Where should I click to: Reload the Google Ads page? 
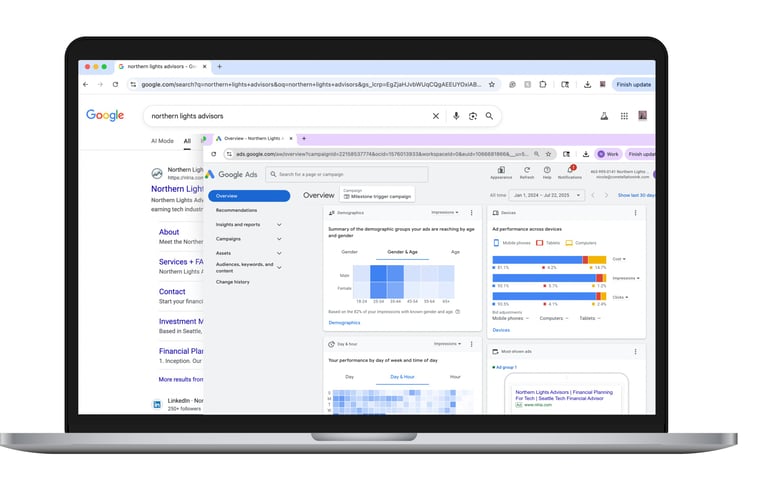tap(214, 154)
